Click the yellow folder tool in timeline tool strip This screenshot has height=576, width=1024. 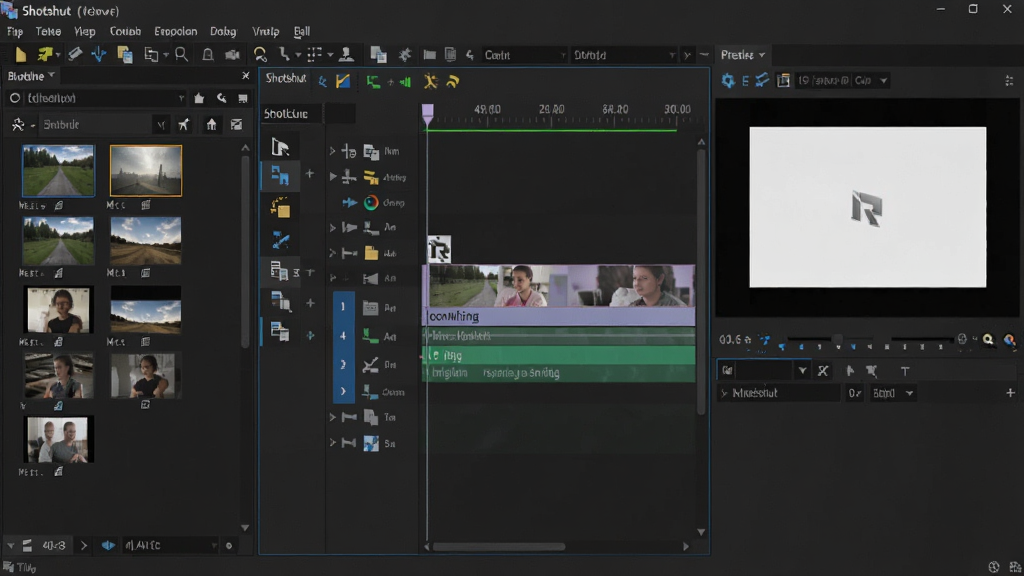coord(280,208)
